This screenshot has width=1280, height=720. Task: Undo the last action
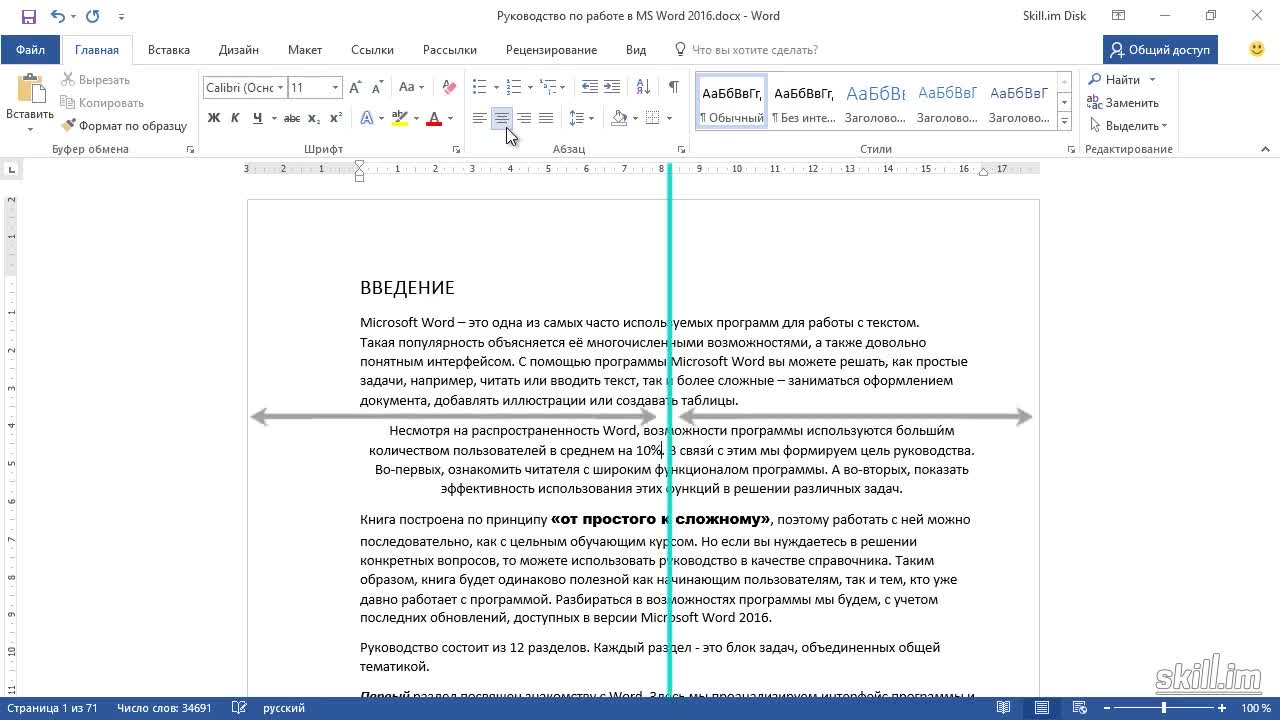pos(57,16)
